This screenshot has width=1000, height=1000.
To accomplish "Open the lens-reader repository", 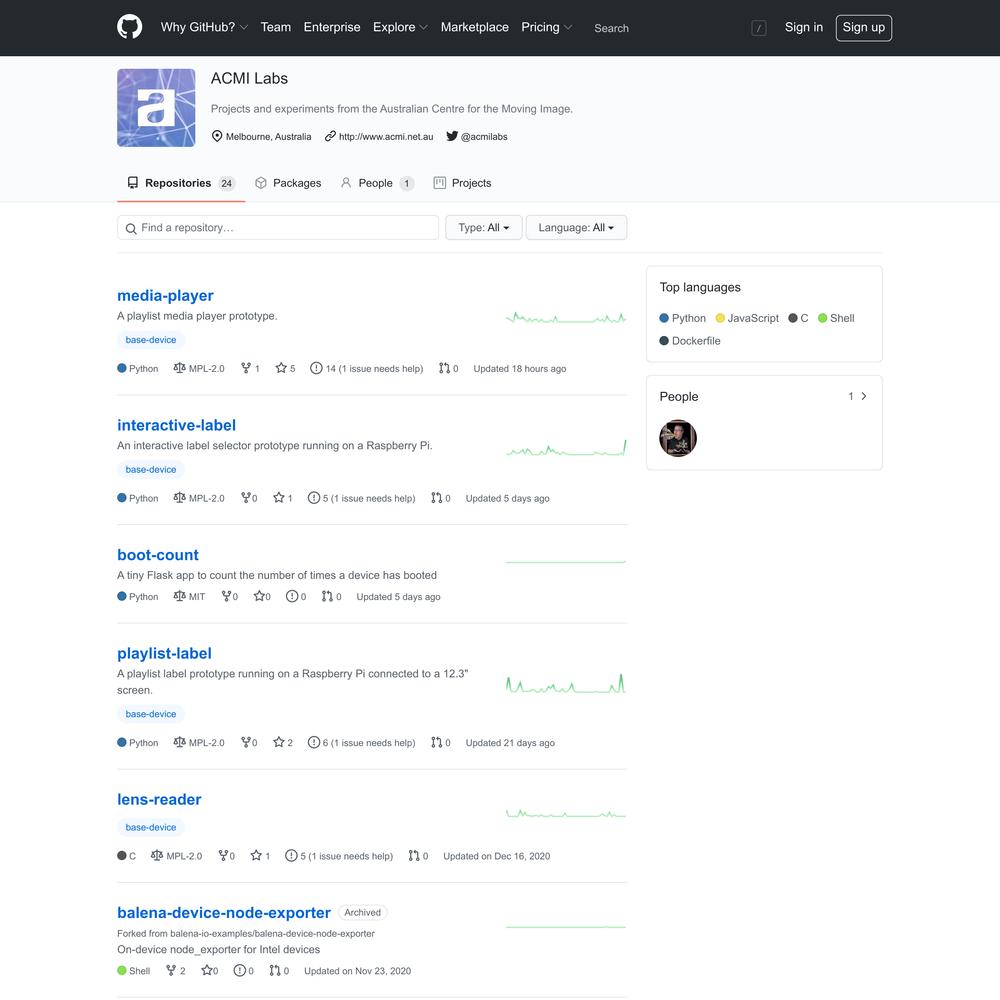I will click(159, 799).
